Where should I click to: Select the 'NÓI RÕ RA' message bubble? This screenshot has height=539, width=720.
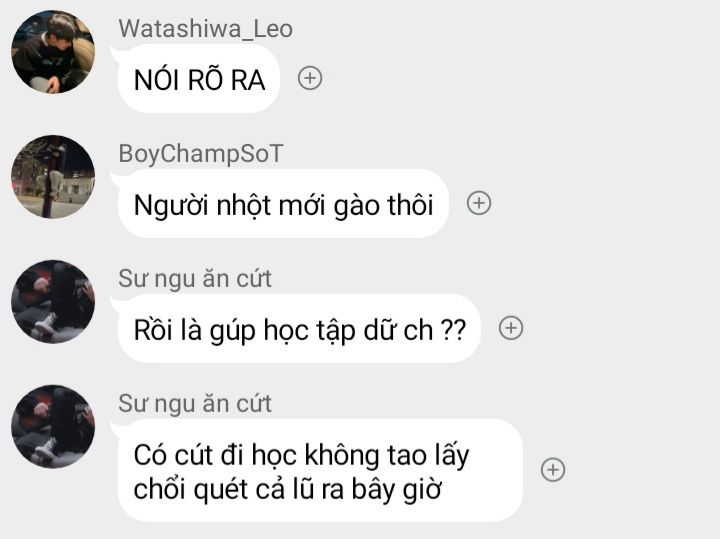[199, 79]
